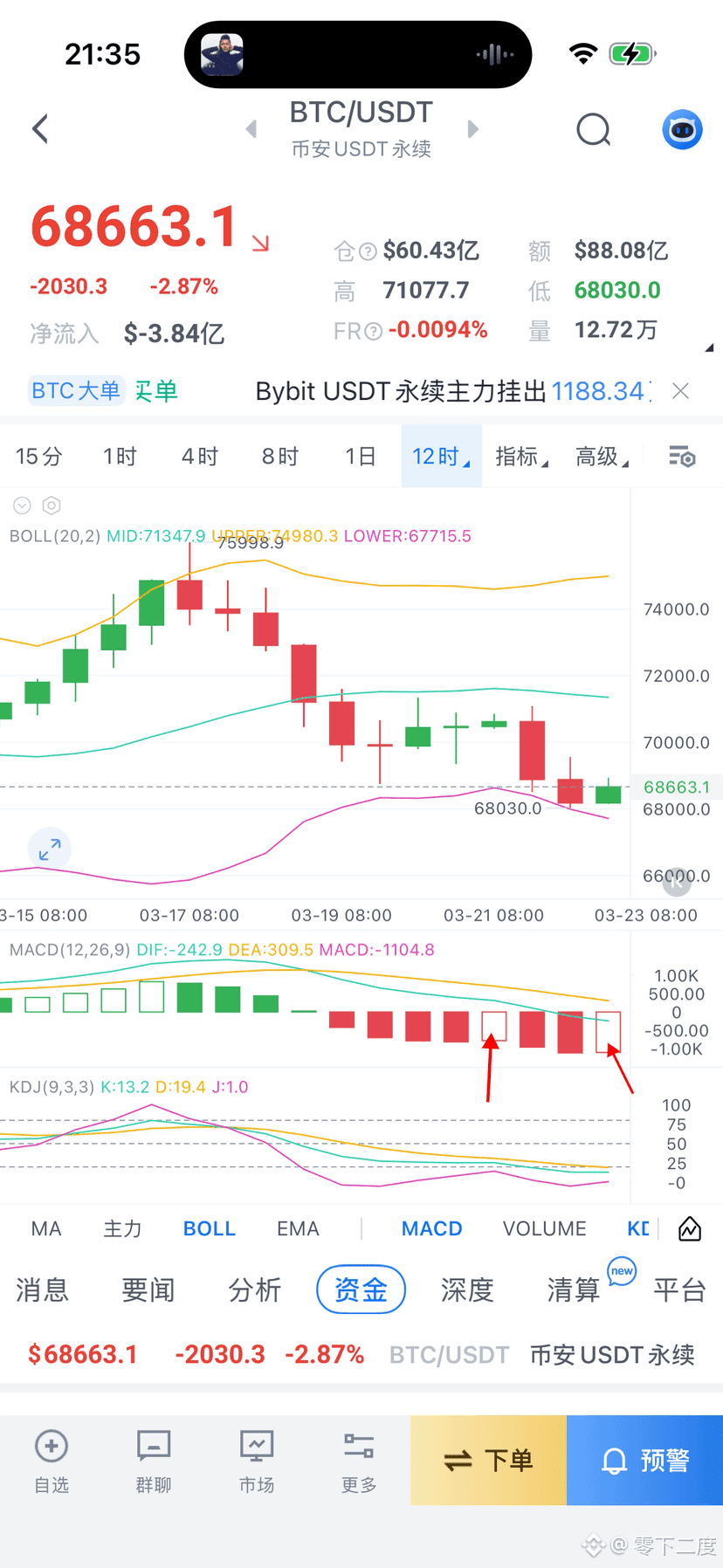This screenshot has height=1568, width=723.
Task: Tap the funding rate -0.0094%
Action: tap(437, 330)
